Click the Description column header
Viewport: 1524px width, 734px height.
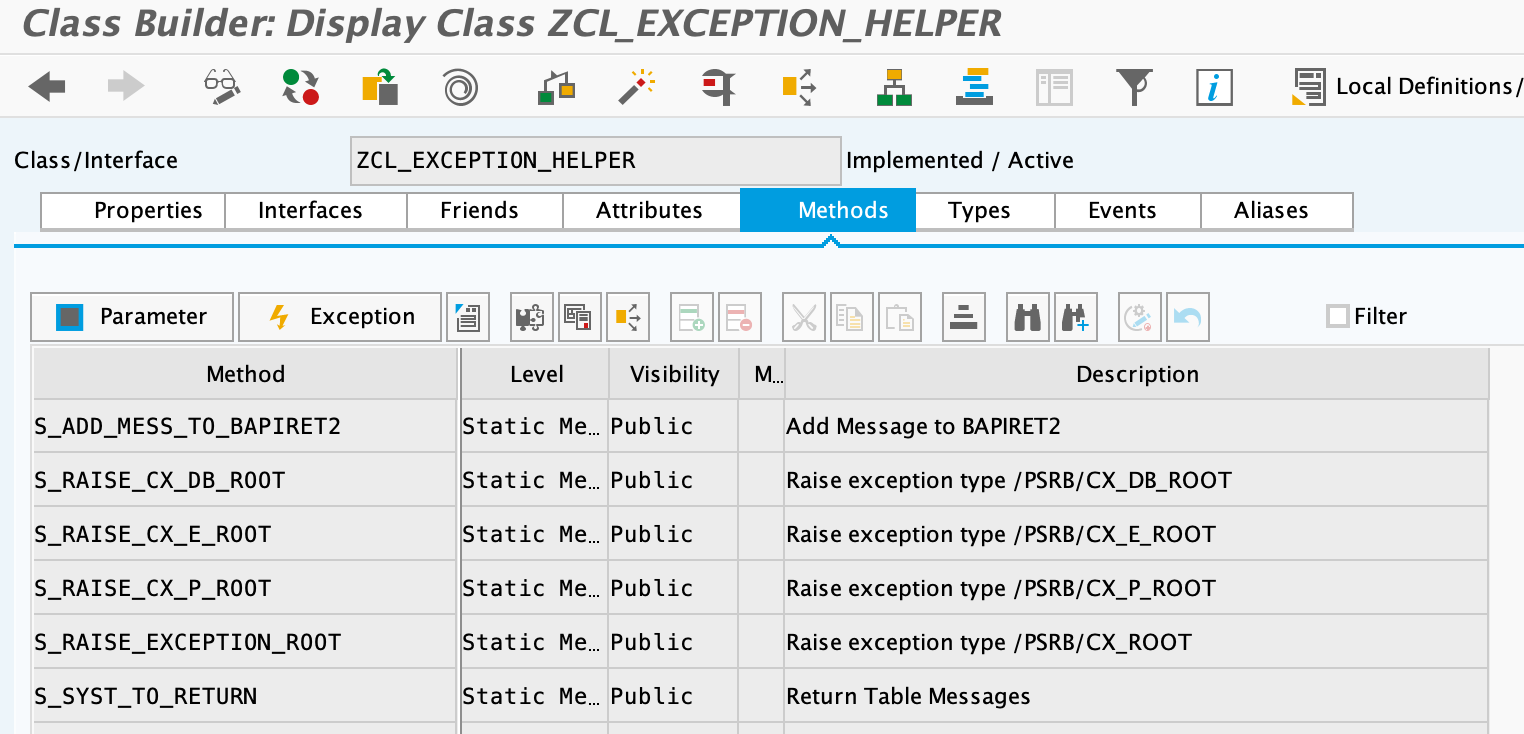click(1137, 374)
